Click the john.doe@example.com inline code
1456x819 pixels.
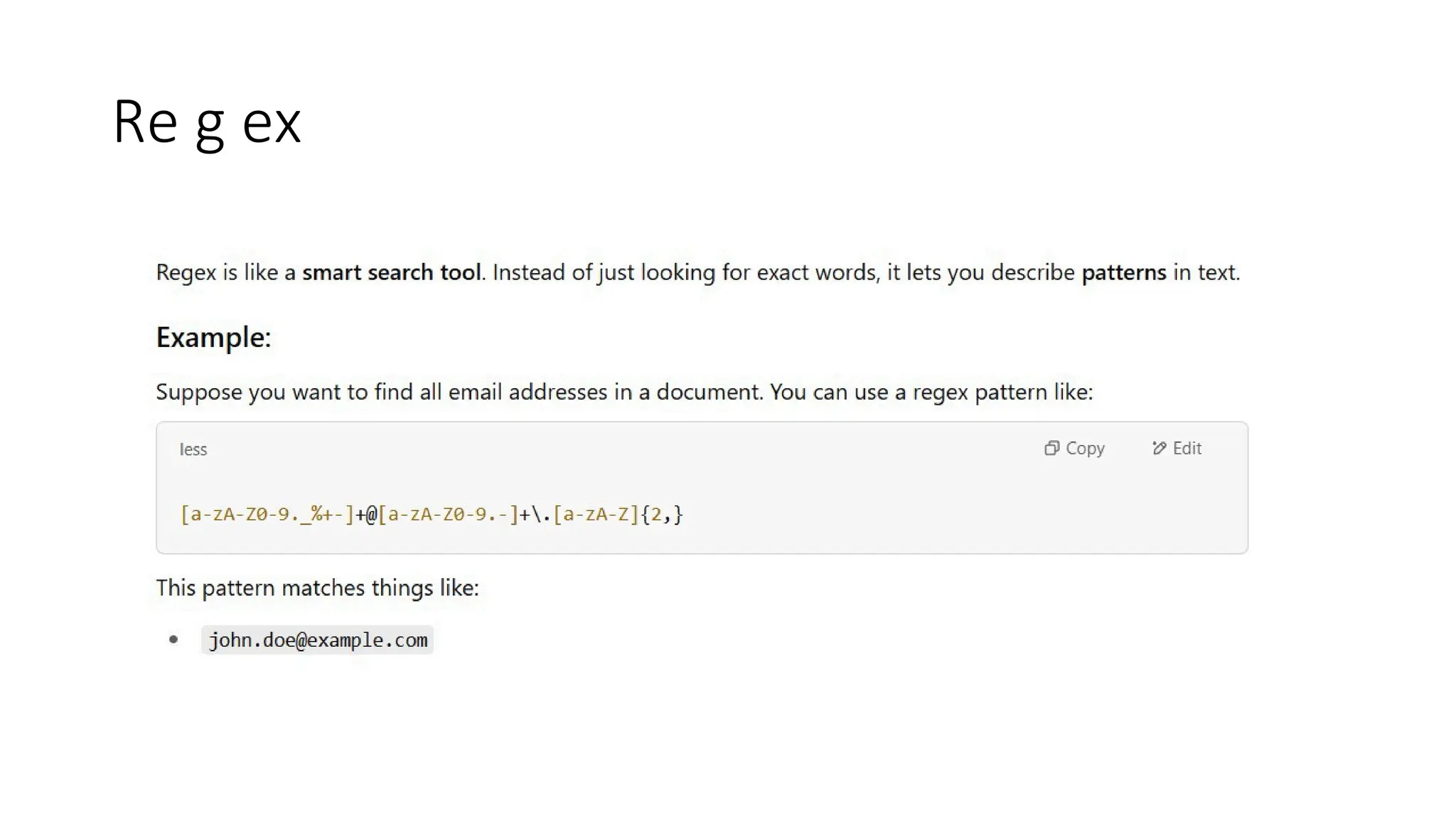point(318,640)
